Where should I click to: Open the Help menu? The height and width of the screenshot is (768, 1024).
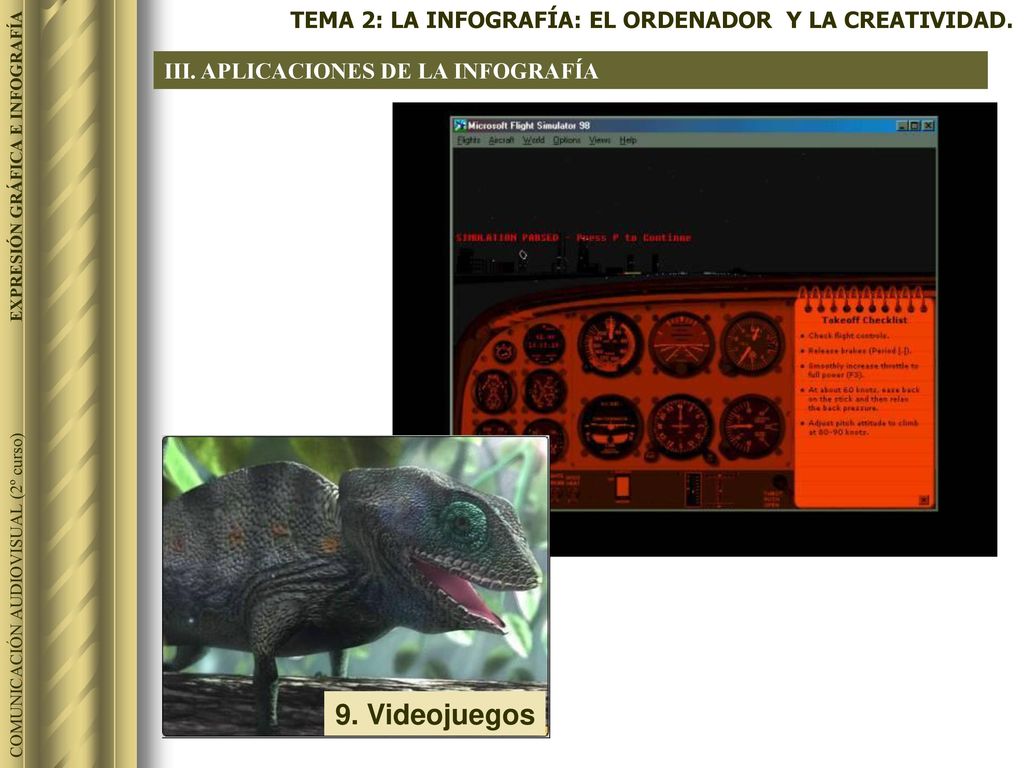point(628,140)
